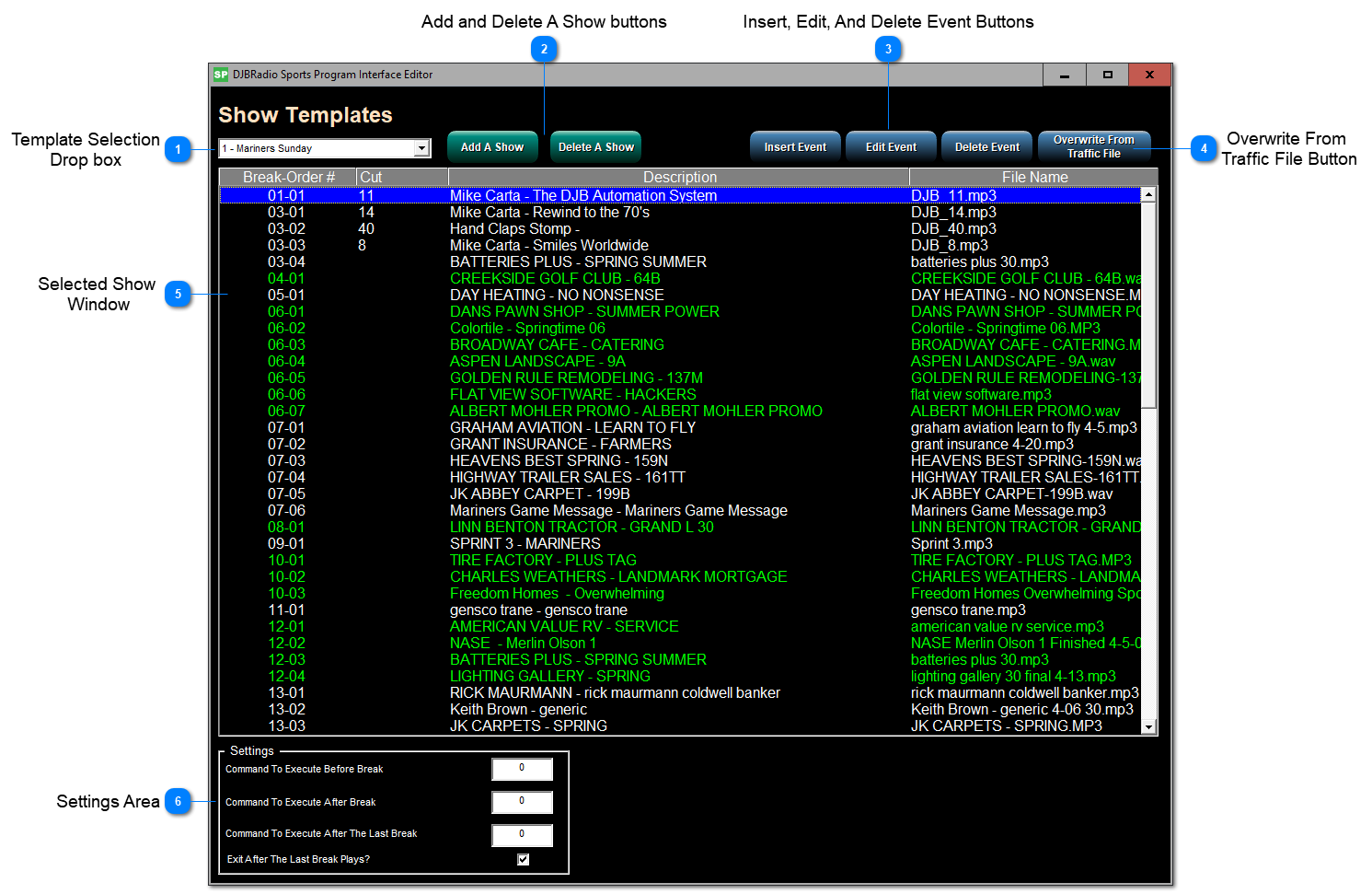
Task: Click cut number 14 cell
Action: 366,212
